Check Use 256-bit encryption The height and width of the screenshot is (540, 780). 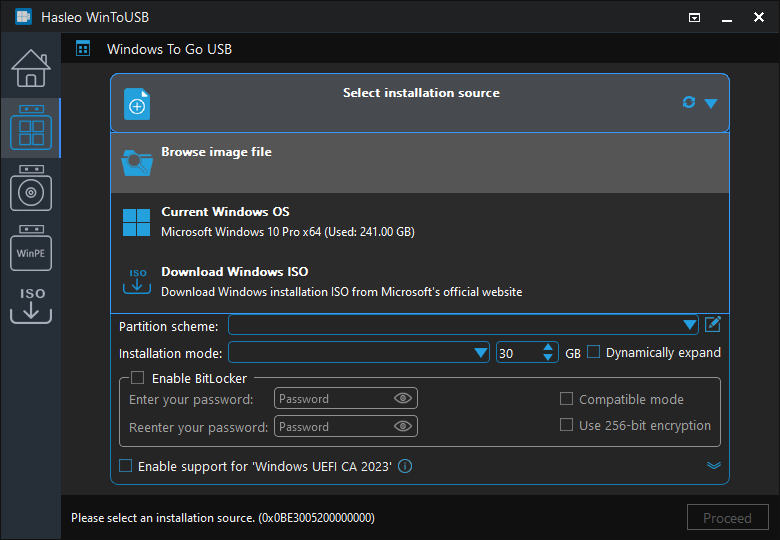pos(566,425)
